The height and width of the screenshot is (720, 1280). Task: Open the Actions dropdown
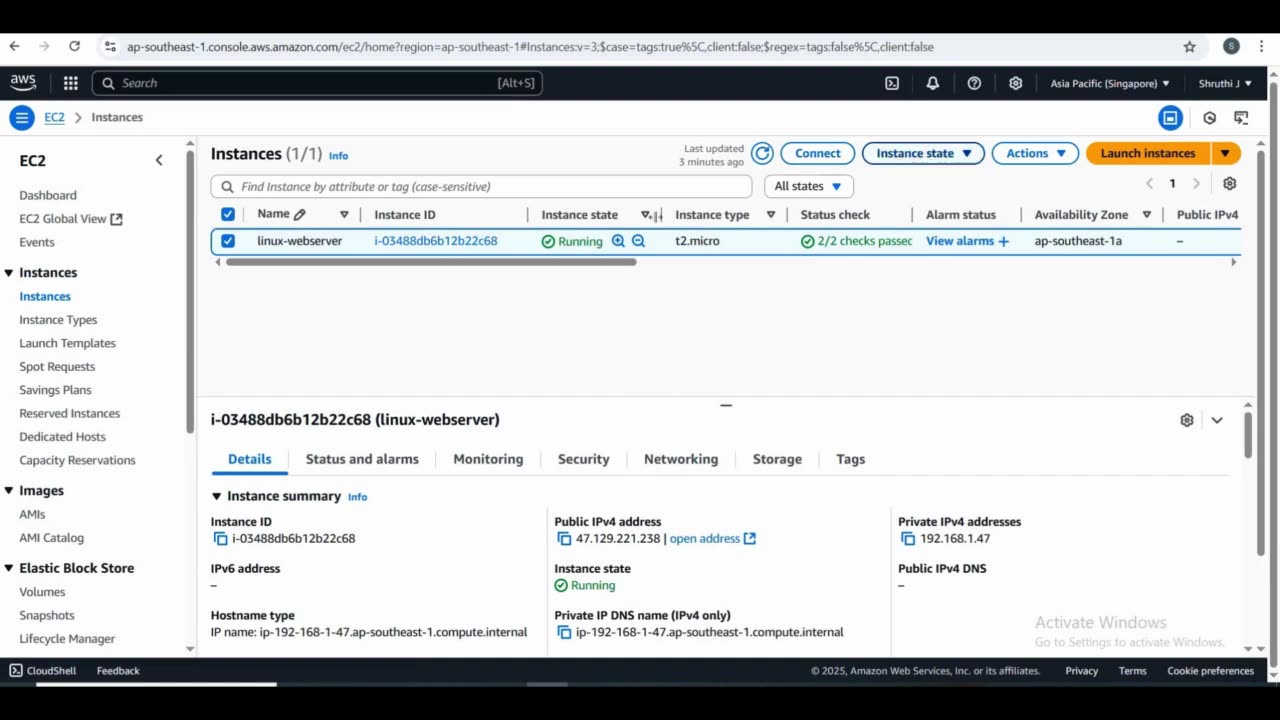tap(1036, 154)
